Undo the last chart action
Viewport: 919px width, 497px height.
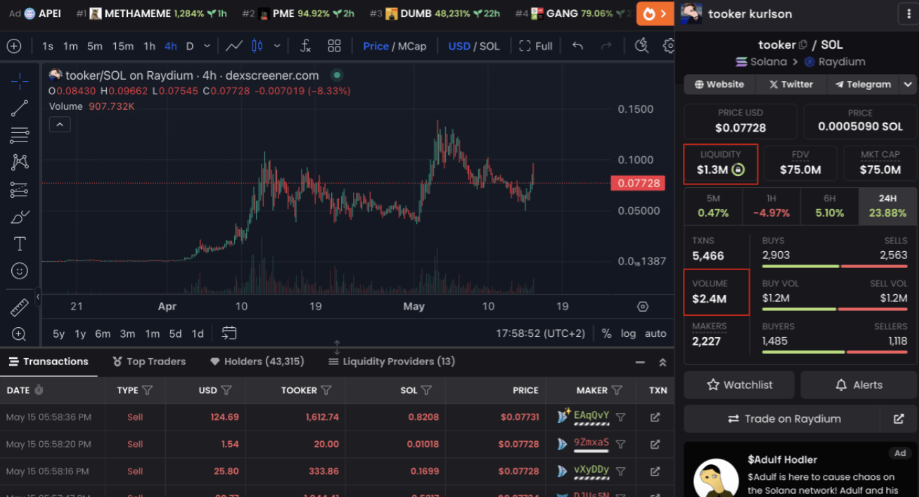point(578,46)
